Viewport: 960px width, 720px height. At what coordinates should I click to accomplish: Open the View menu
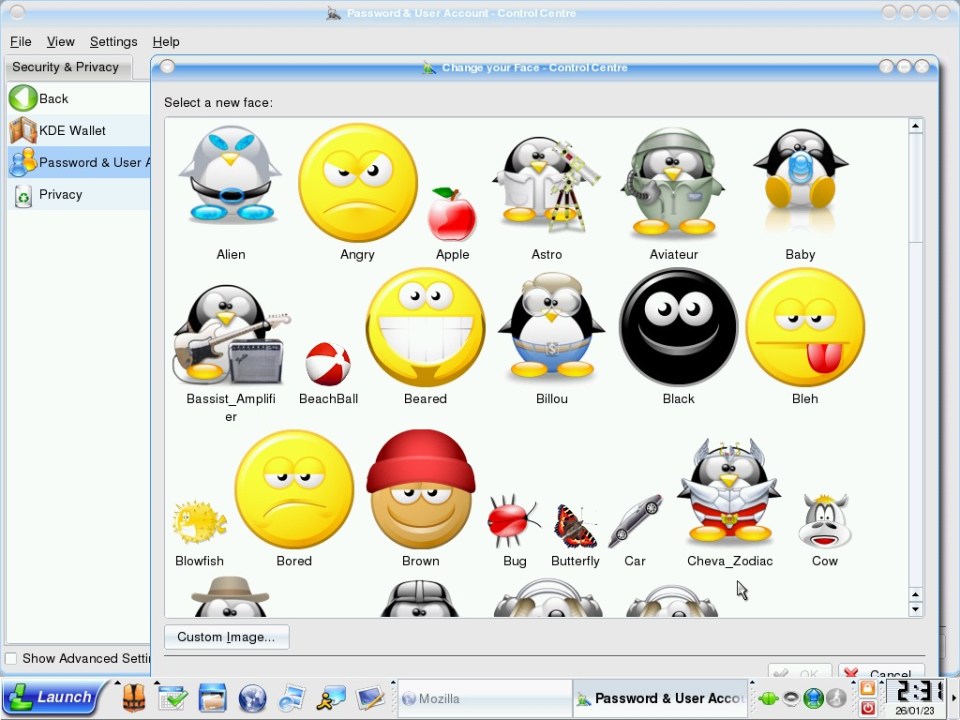click(x=60, y=42)
